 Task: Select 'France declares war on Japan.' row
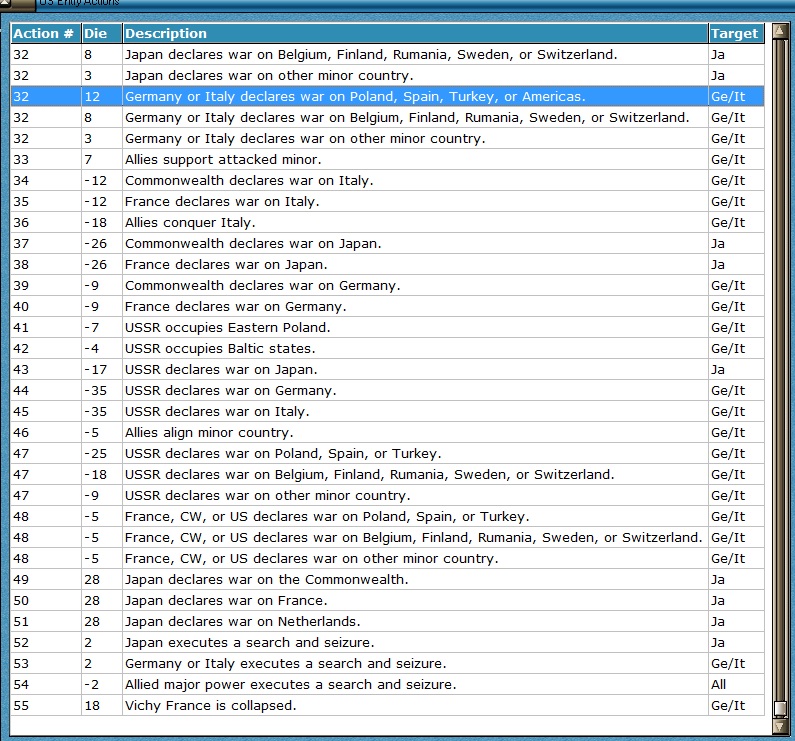[387, 264]
